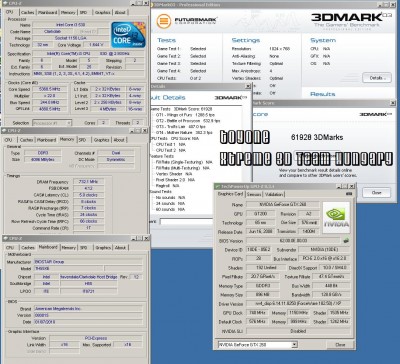Image resolution: width=400 pixels, height=364 pixels.
Task: Open the Graphics tab in top CPU-Z window
Action: [103, 12]
